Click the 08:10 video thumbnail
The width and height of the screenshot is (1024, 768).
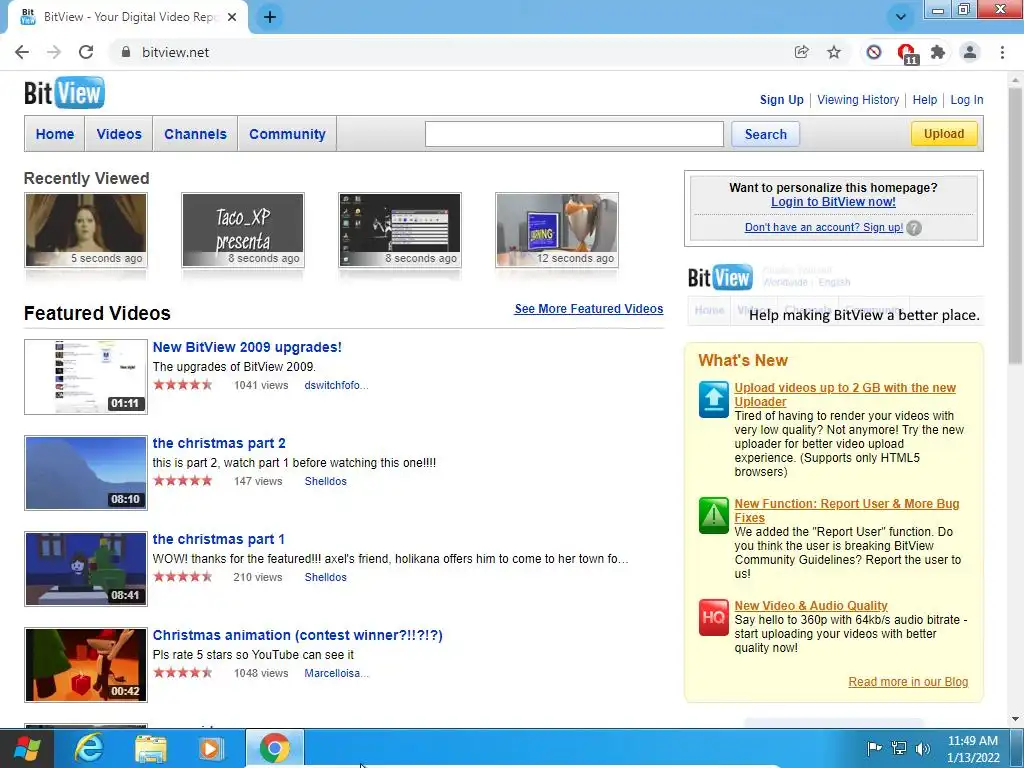point(86,473)
